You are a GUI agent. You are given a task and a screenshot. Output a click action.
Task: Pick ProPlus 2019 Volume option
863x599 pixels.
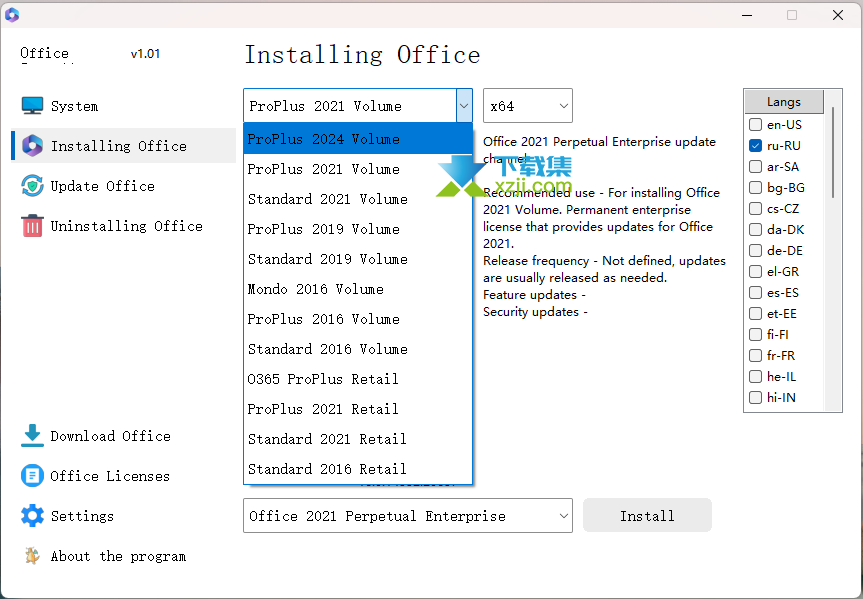click(358, 229)
